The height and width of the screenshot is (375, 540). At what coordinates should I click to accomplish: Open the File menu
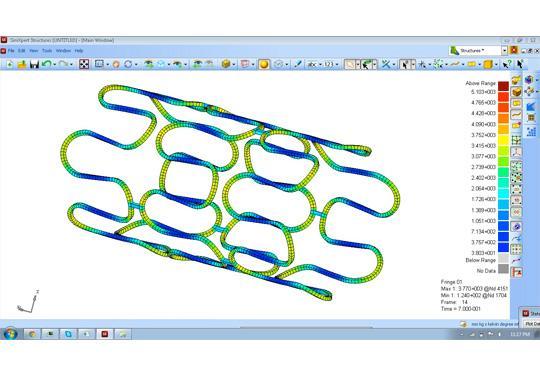[11, 51]
